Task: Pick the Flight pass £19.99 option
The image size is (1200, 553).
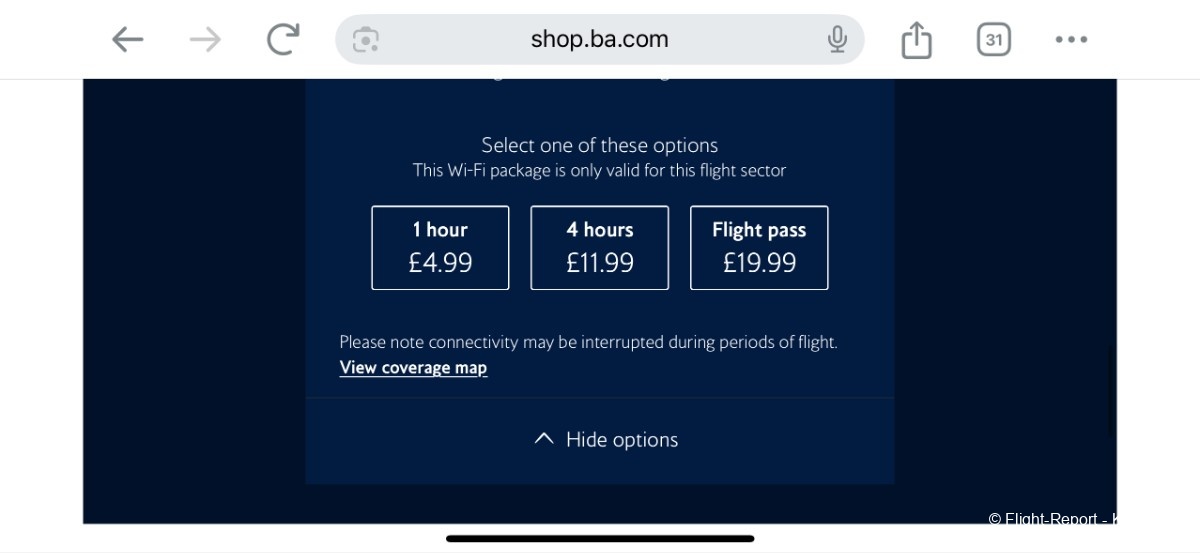Action: [x=759, y=248]
